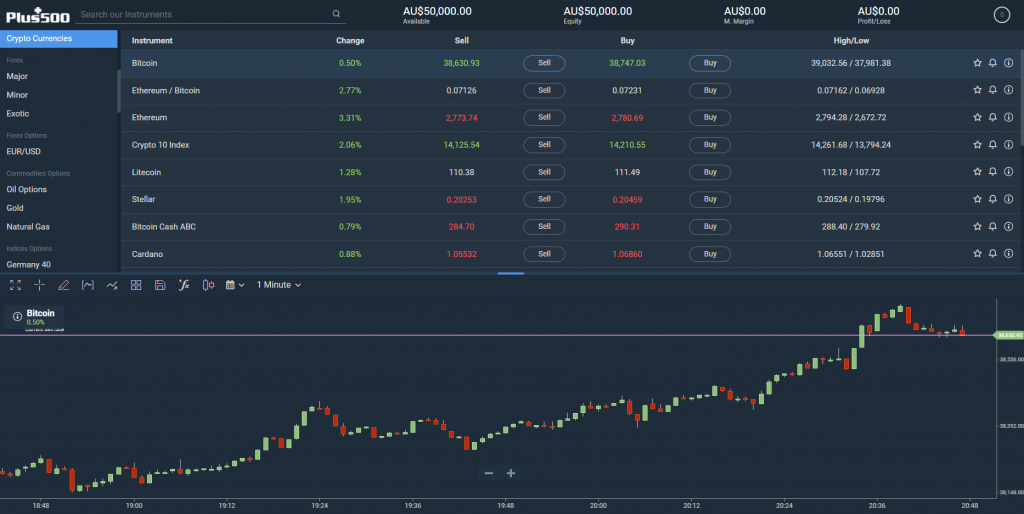Screen dimensions: 1024x514
Task: Open the account menu circle icon
Action: pos(1002,14)
